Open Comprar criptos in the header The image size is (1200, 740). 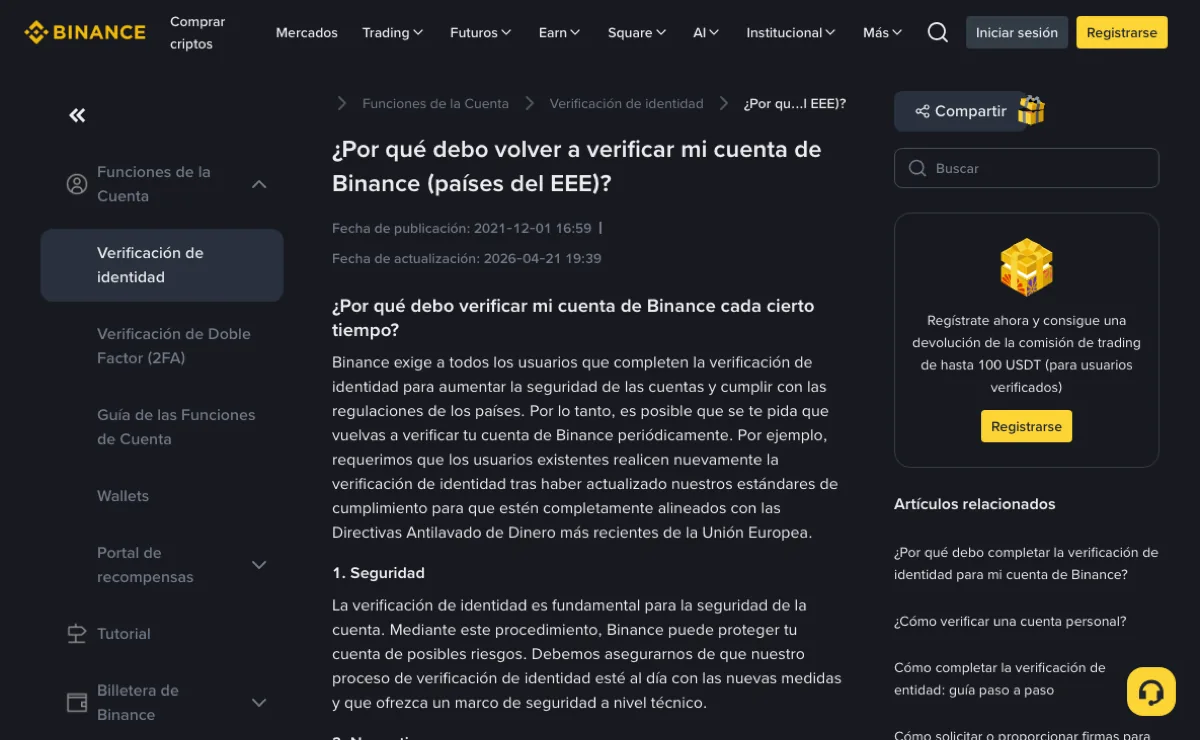coord(197,33)
